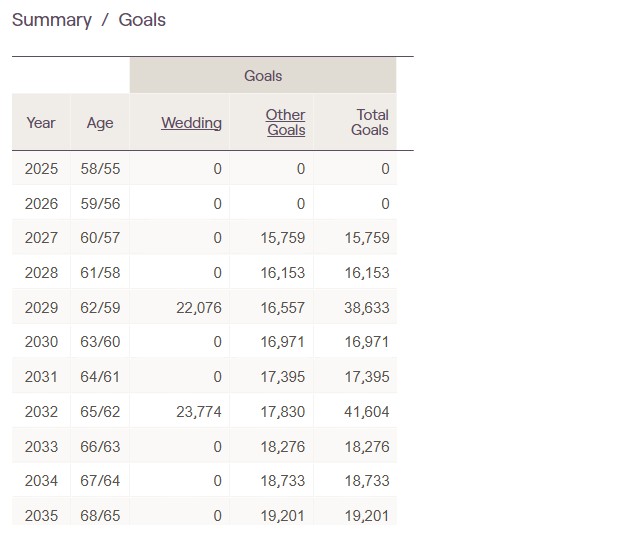Click the 2032 wedding amount 23,774
The image size is (617, 538).
(x=199, y=412)
